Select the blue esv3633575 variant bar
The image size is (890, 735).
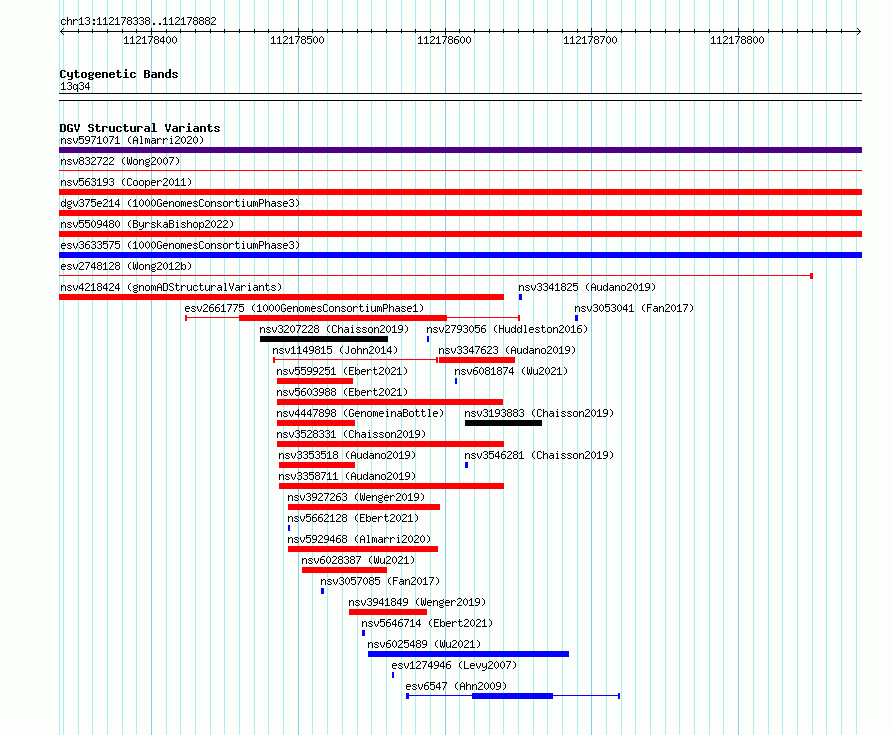(x=460, y=255)
